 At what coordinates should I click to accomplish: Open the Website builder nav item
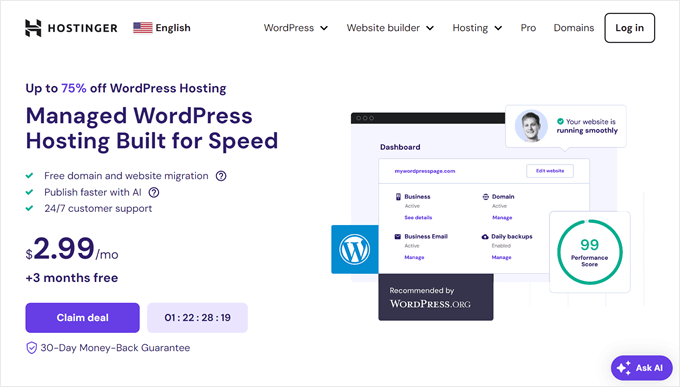pyautogui.click(x=390, y=28)
